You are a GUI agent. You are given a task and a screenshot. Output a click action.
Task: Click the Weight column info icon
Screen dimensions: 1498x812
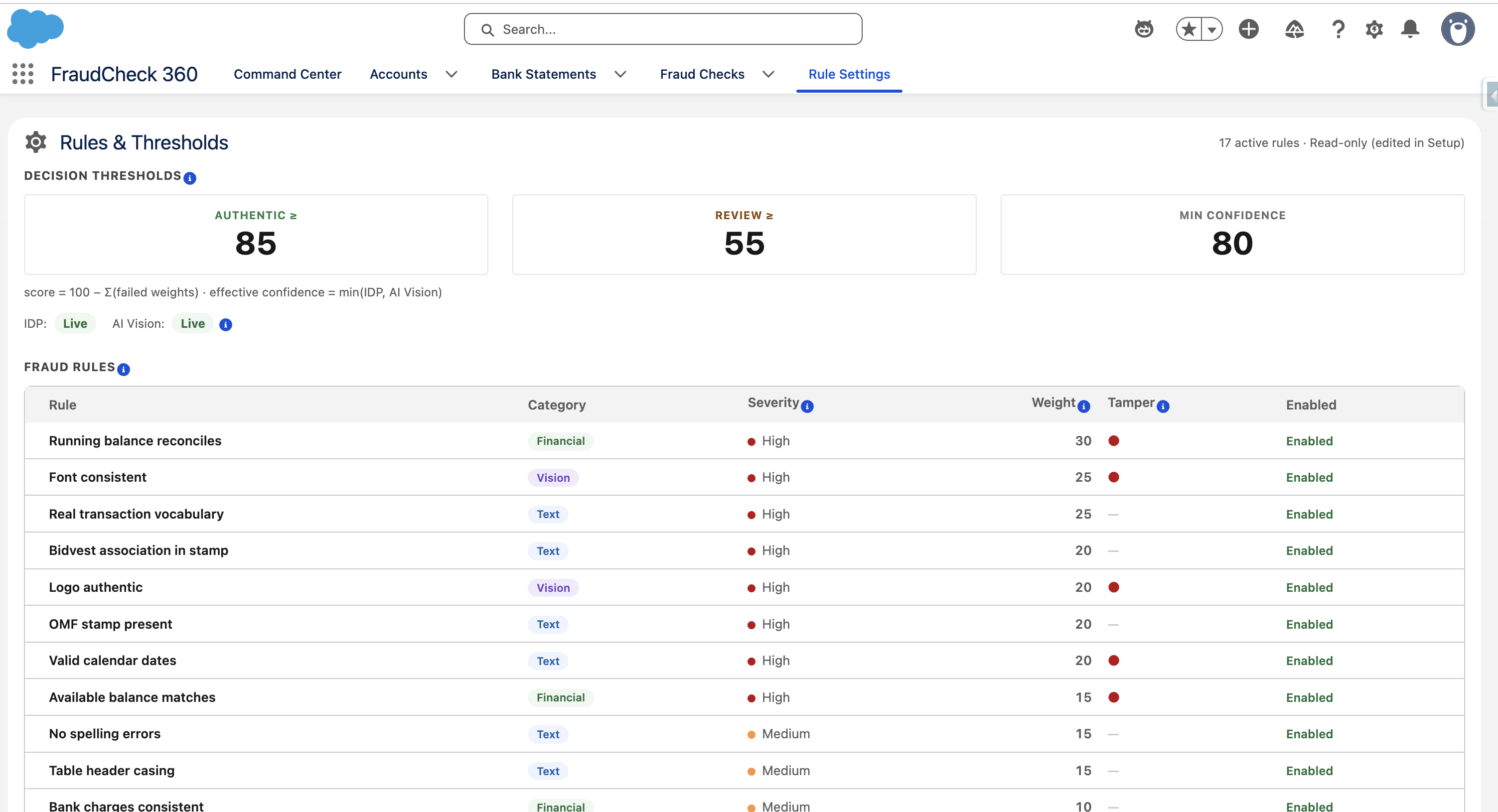point(1083,406)
